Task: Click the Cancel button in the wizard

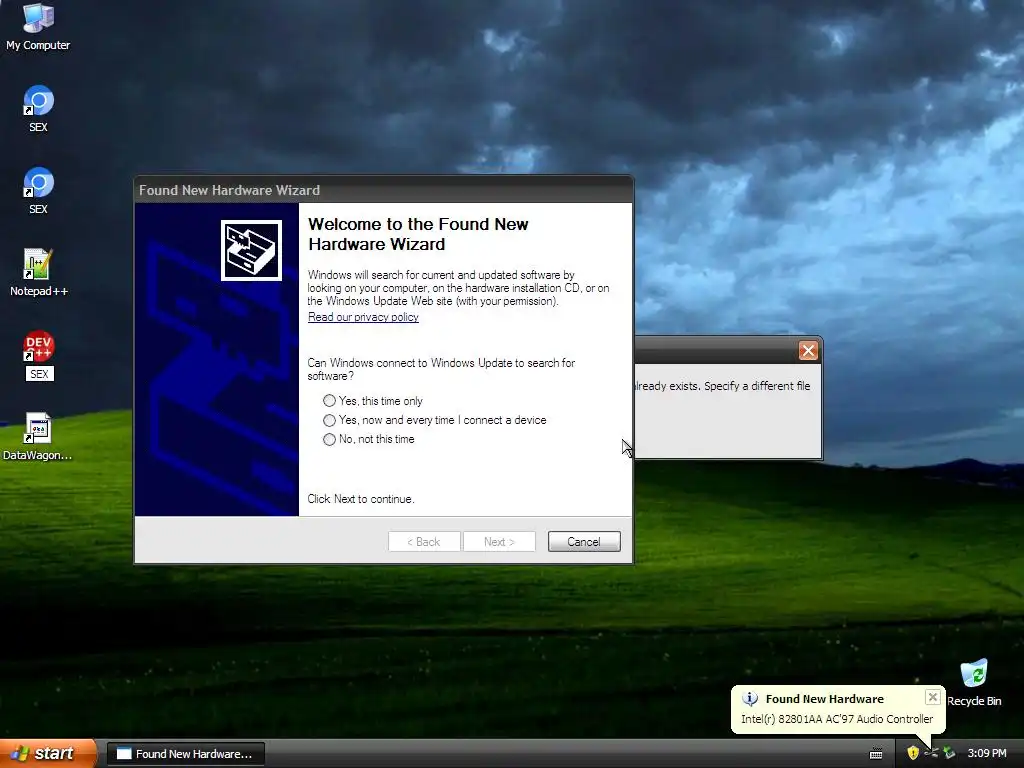Action: (x=584, y=541)
